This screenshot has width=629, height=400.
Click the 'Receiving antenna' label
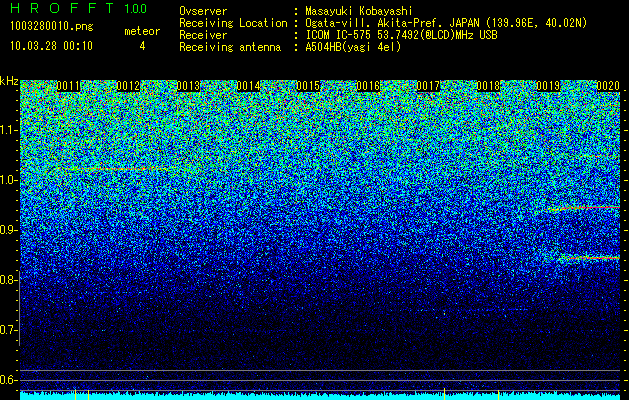point(230,47)
